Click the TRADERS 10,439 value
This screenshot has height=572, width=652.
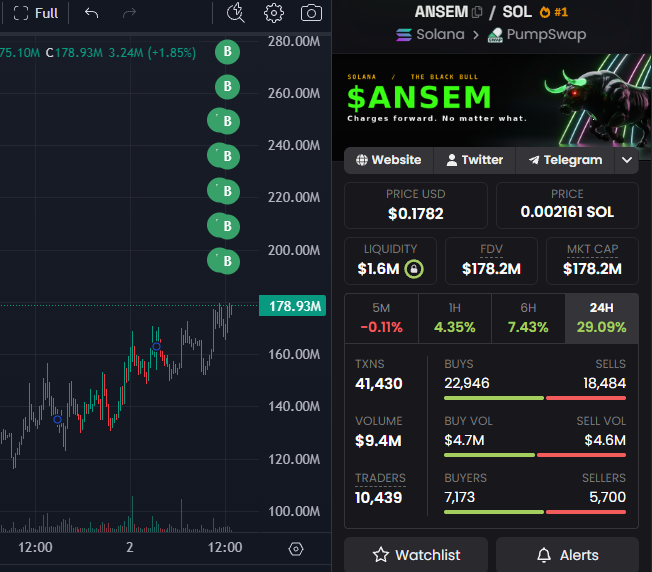pyautogui.click(x=378, y=498)
